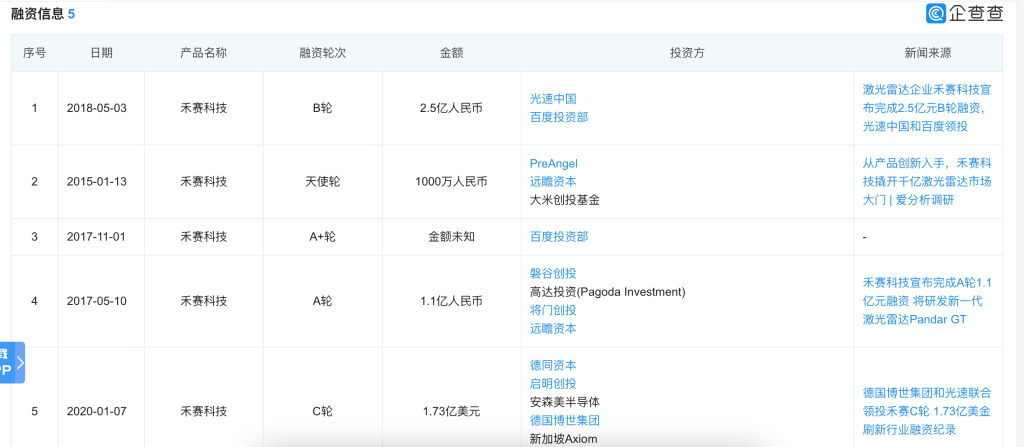Image resolution: width=1024 pixels, height=447 pixels.
Task: Click the 日期 column header
Action: [101, 53]
